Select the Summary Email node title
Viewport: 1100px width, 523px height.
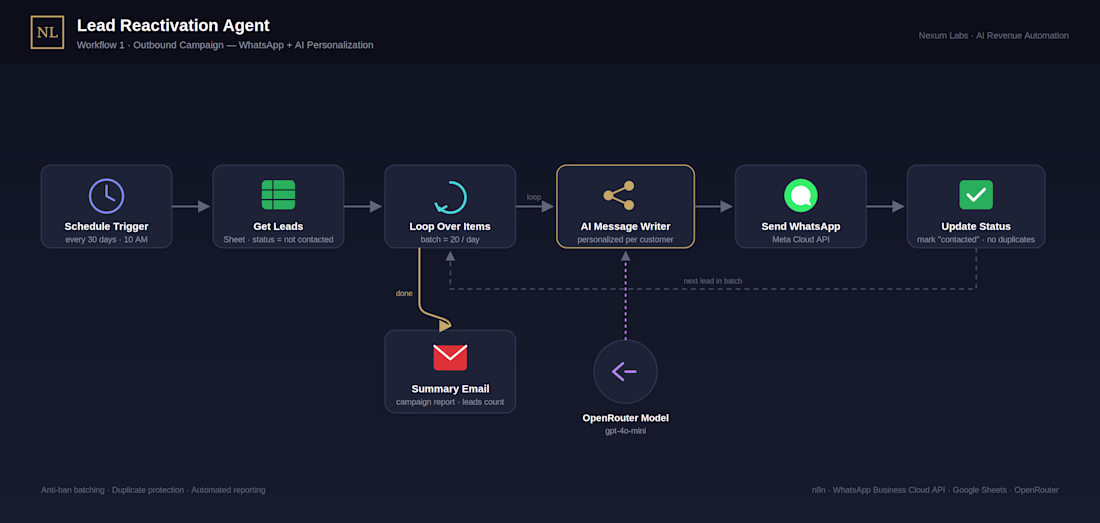click(x=450, y=388)
